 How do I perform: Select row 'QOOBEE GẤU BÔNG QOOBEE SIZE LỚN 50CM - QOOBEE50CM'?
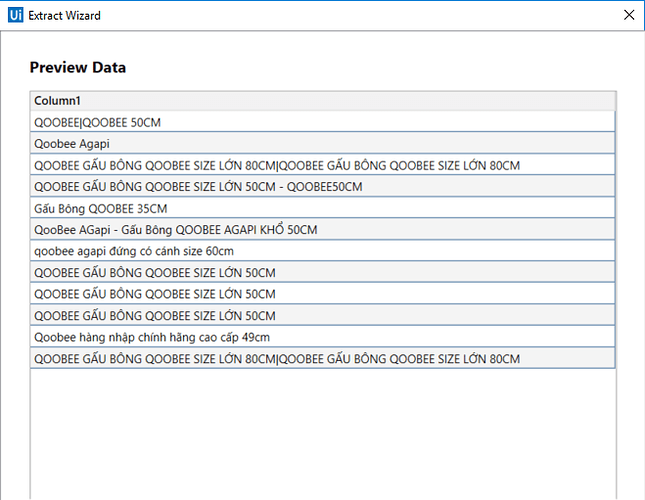pos(322,187)
